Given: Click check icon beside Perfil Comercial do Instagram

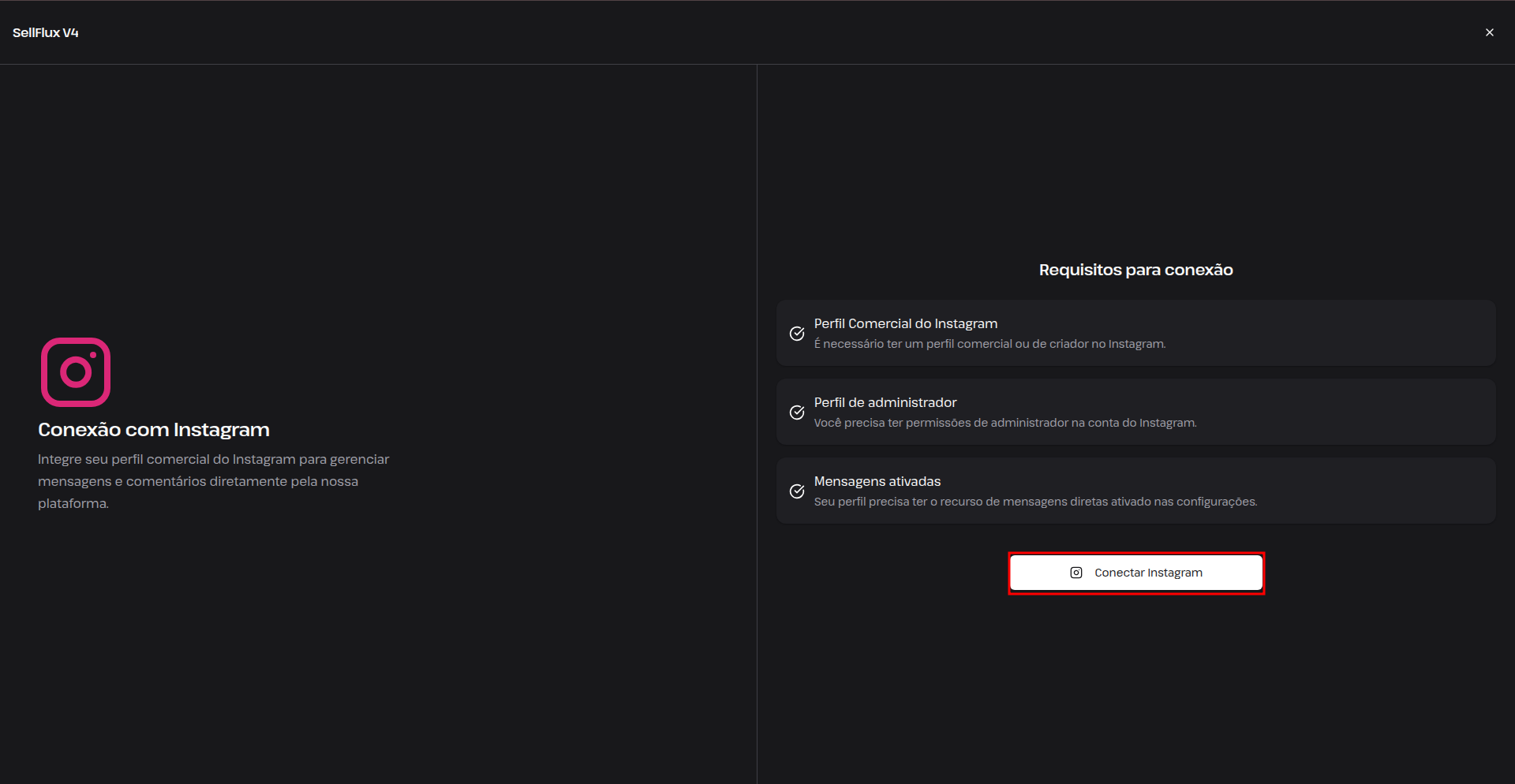Looking at the screenshot, I should pos(797,334).
